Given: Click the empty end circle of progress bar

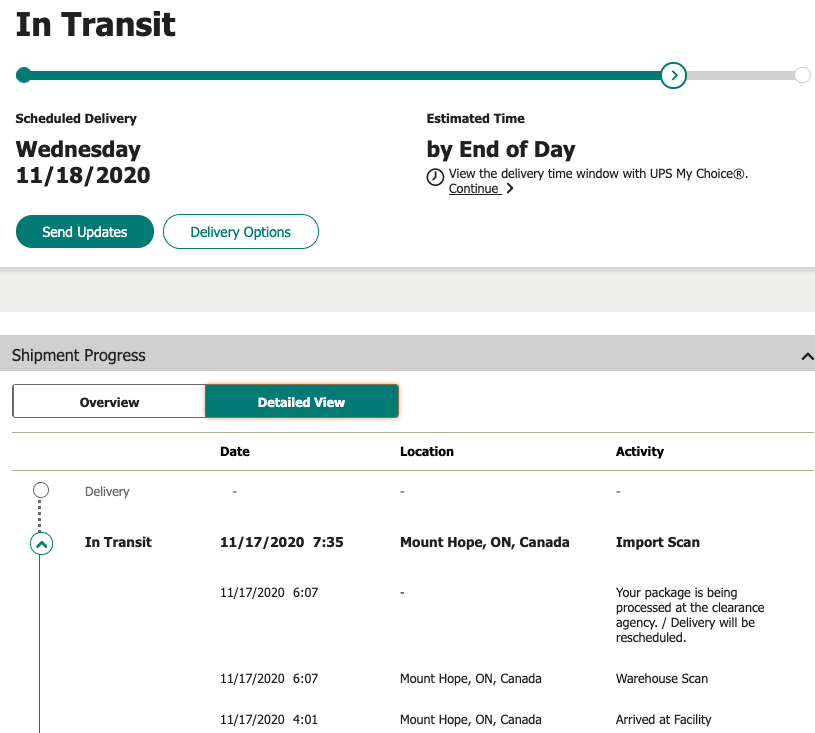Looking at the screenshot, I should coord(802,75).
